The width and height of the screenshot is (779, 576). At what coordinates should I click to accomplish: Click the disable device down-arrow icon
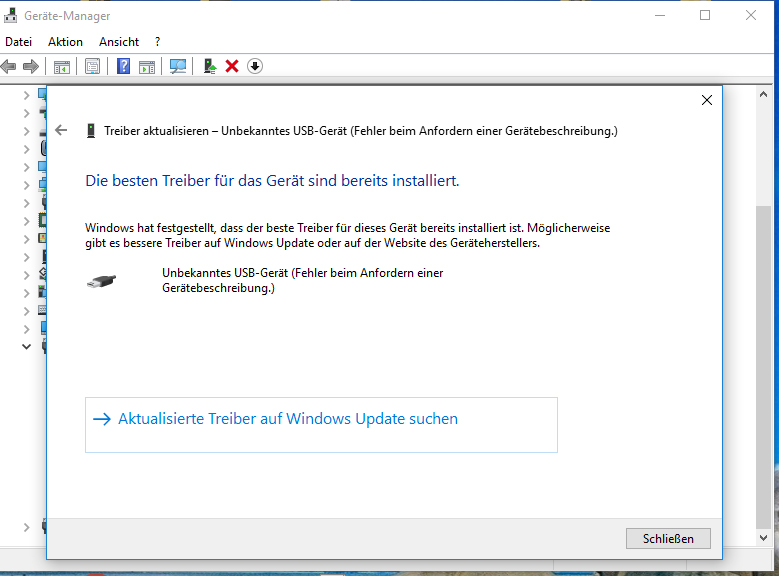255,66
